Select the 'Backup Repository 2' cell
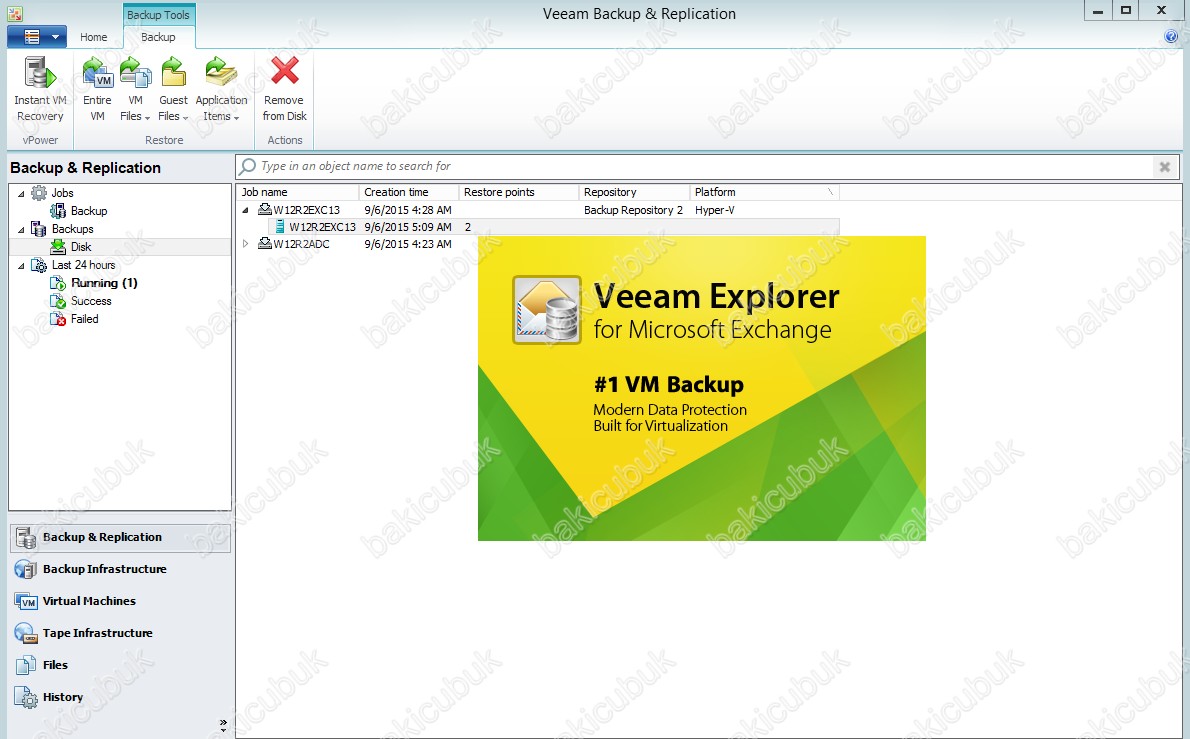Viewport: 1190px width, 739px height. [x=633, y=210]
